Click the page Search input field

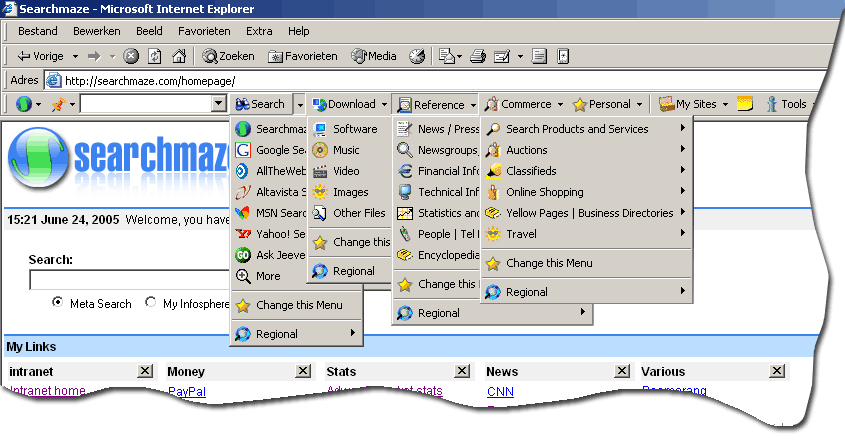pos(129,280)
